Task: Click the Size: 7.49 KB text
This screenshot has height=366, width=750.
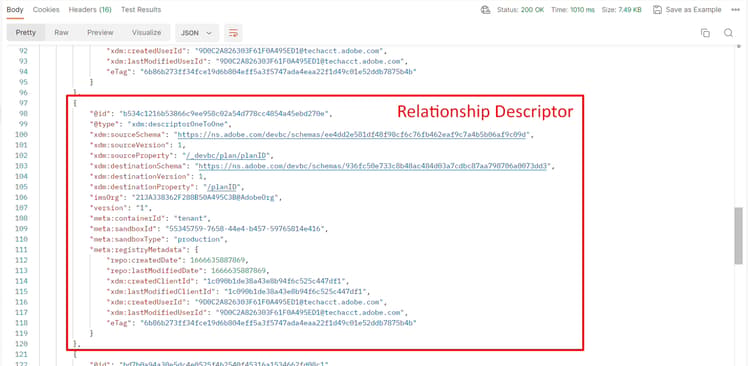Action: tap(622, 10)
